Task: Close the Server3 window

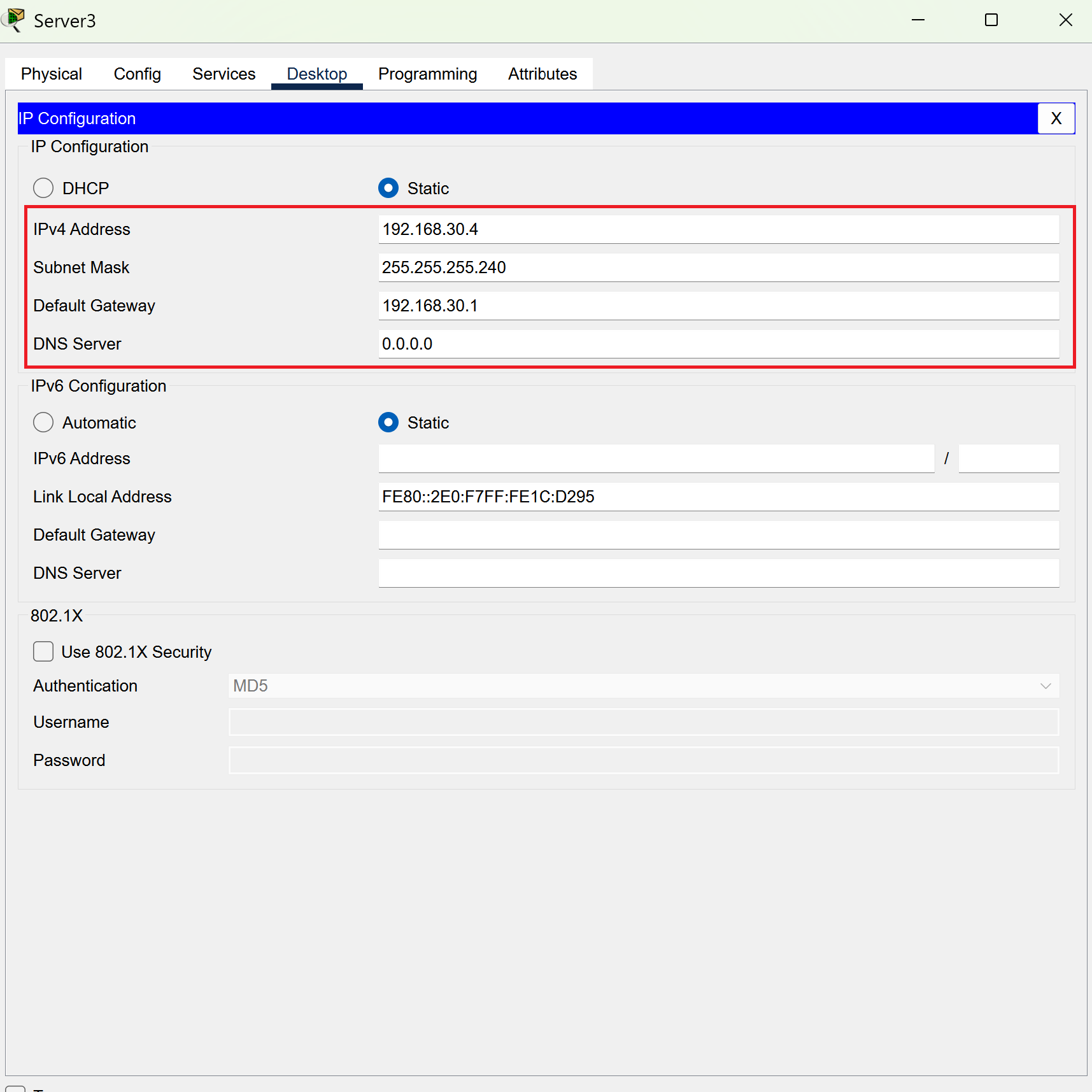Action: 1065,20
